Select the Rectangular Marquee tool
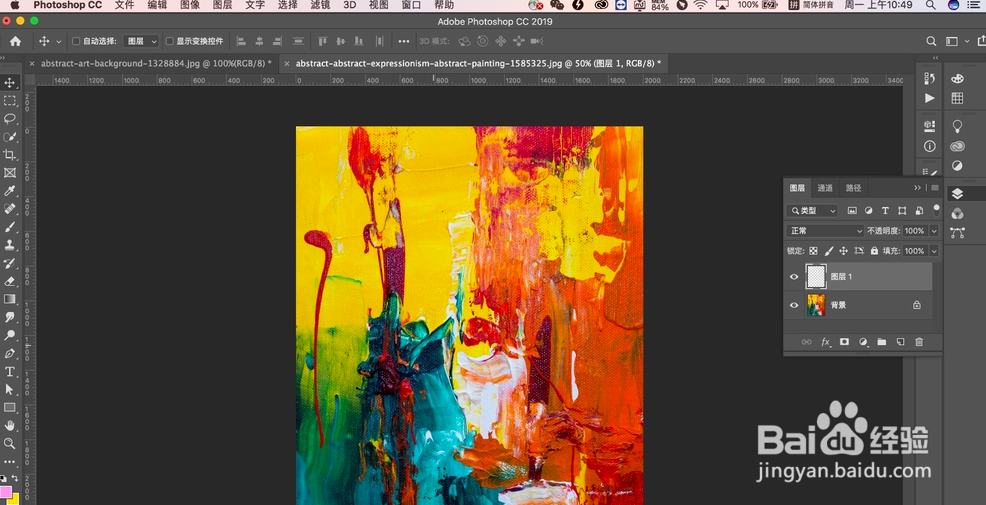This screenshot has width=986, height=505. pos(9,101)
